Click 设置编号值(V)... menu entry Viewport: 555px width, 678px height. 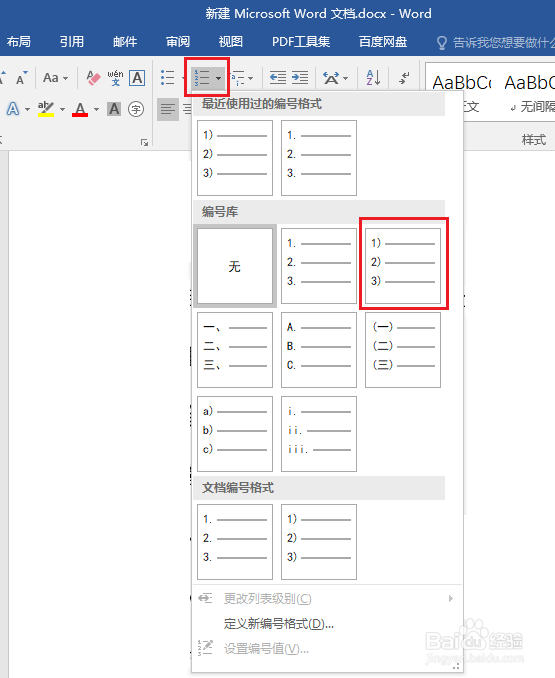327,649
